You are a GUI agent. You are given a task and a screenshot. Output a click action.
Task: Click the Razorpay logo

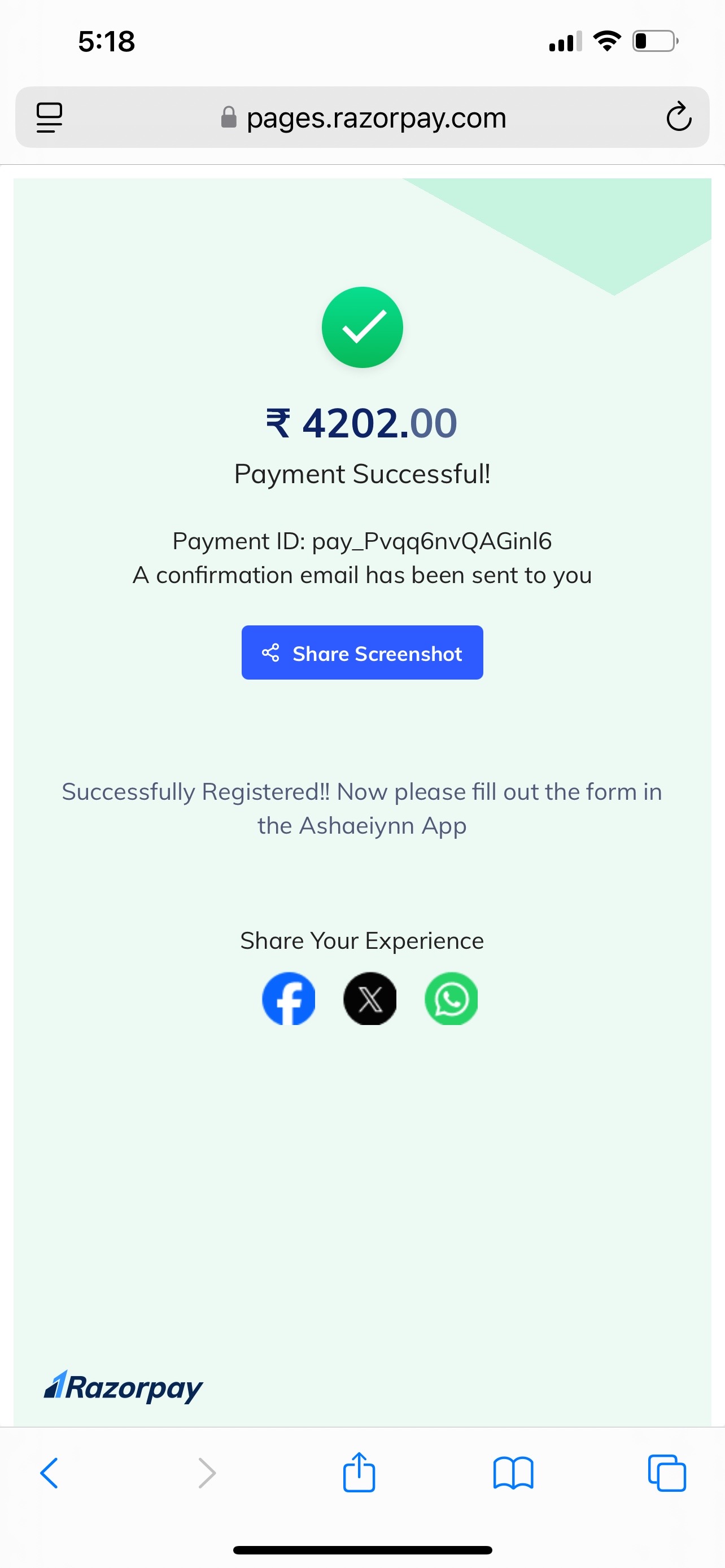tap(124, 1387)
